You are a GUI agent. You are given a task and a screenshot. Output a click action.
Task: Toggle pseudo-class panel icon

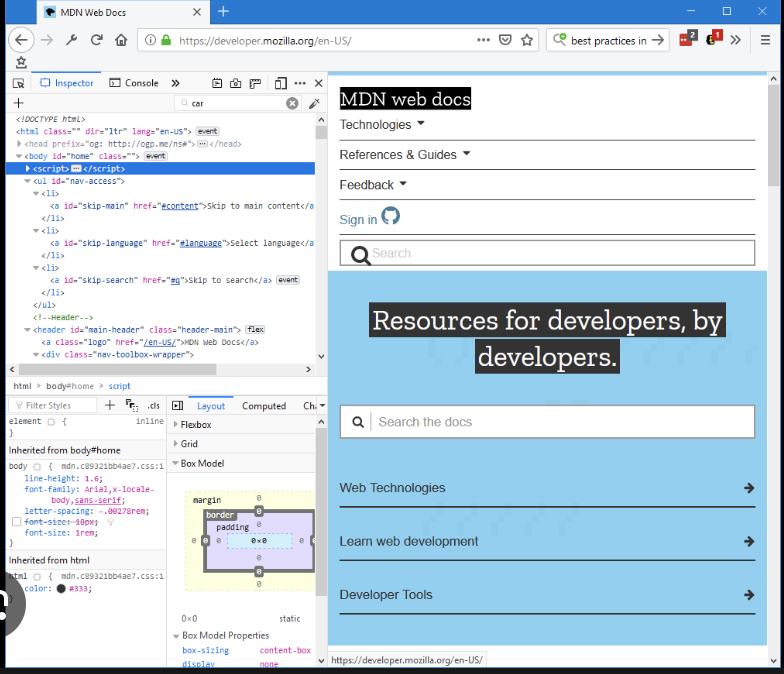(x=132, y=405)
